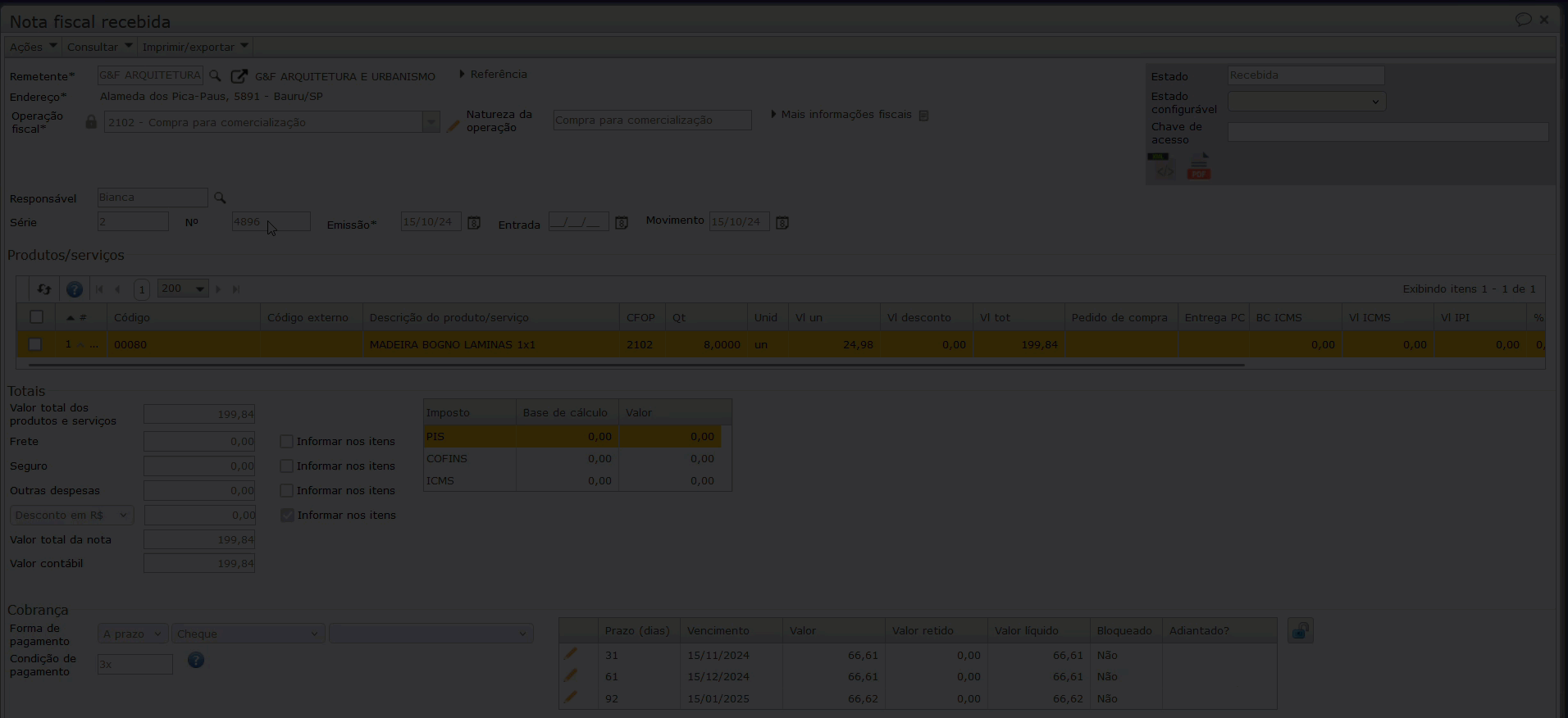Edit the installment due 15/01/2025

coord(571,698)
